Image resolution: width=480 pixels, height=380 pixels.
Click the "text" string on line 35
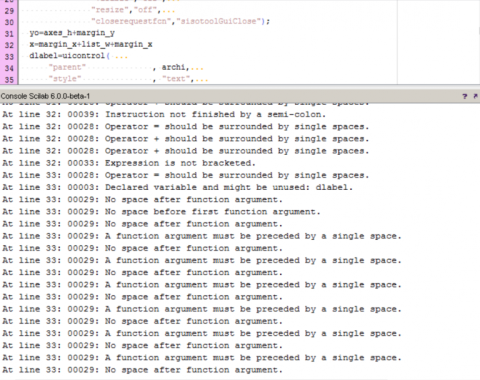coord(176,79)
